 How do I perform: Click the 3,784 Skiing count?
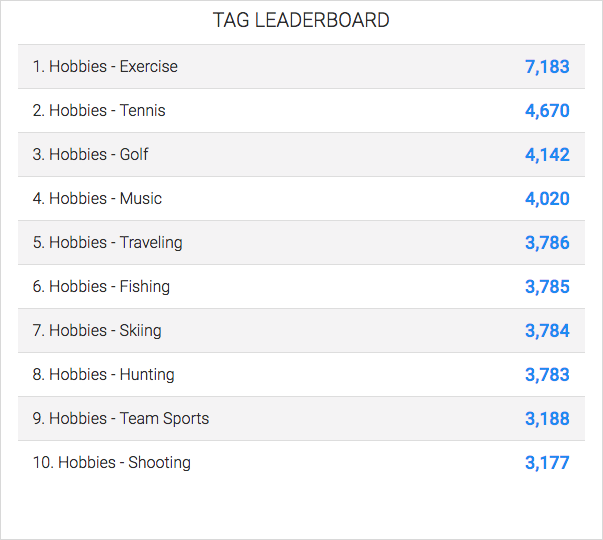[547, 331]
